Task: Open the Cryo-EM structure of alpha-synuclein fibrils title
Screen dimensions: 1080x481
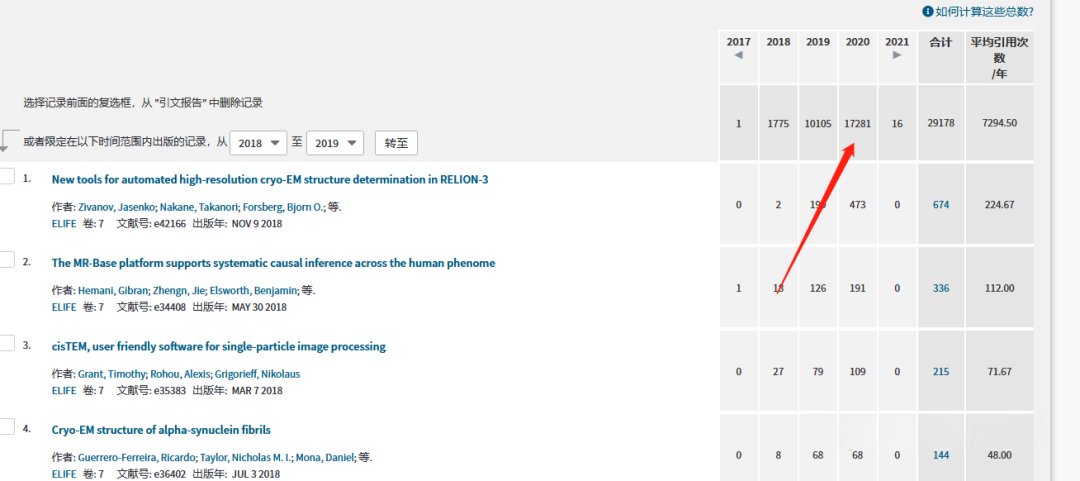Action: pyautogui.click(x=161, y=430)
